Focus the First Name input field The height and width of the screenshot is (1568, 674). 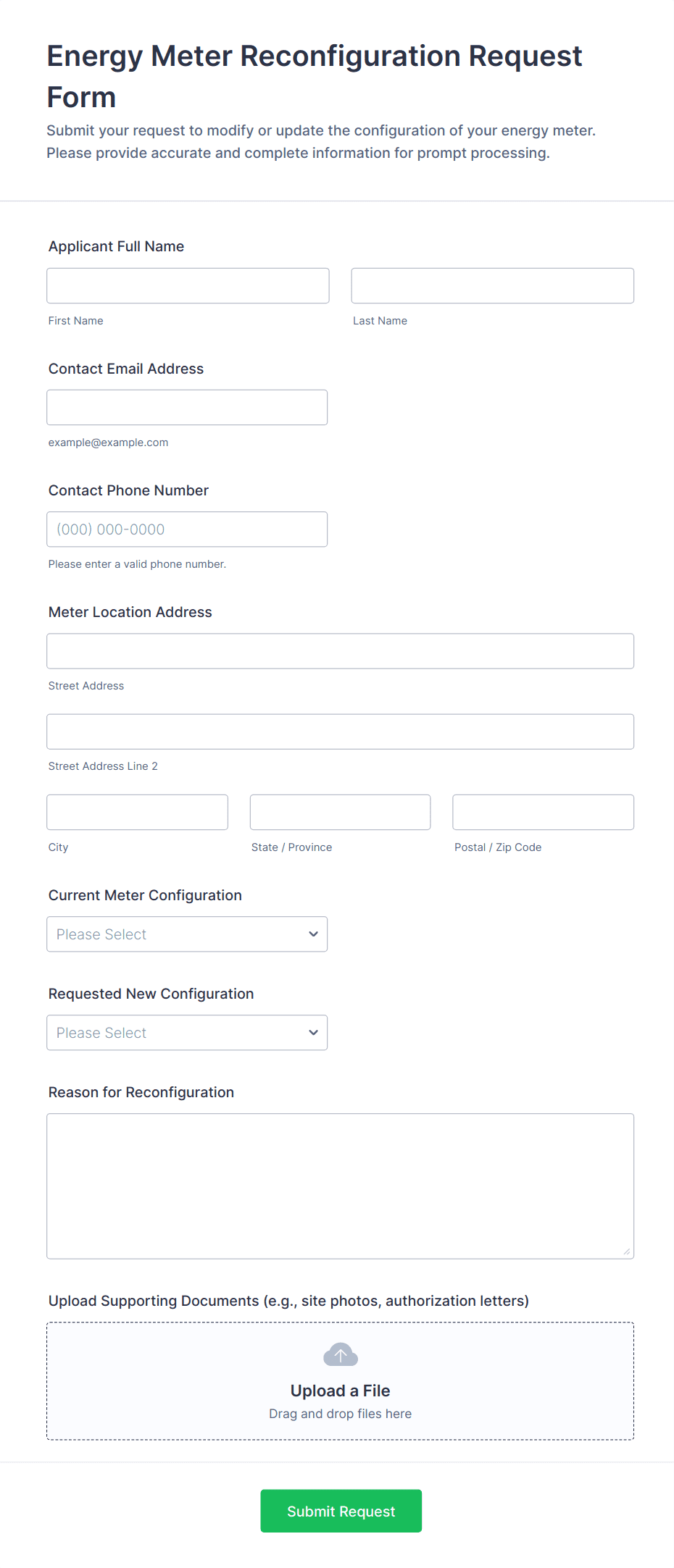coord(188,286)
